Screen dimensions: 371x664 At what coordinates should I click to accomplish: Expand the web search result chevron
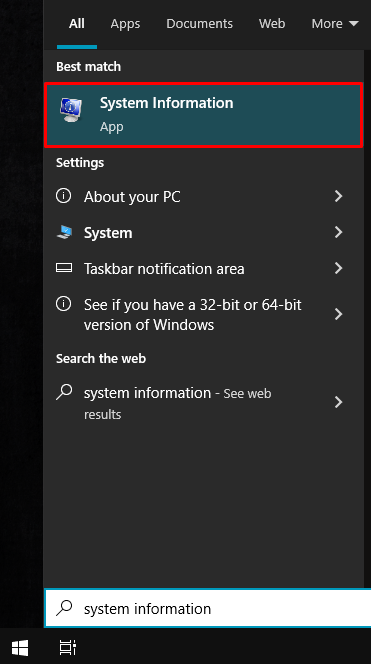[338, 402]
